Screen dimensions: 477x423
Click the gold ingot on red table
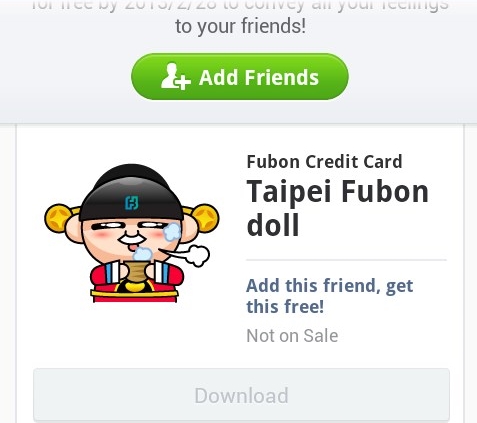[x=135, y=287]
